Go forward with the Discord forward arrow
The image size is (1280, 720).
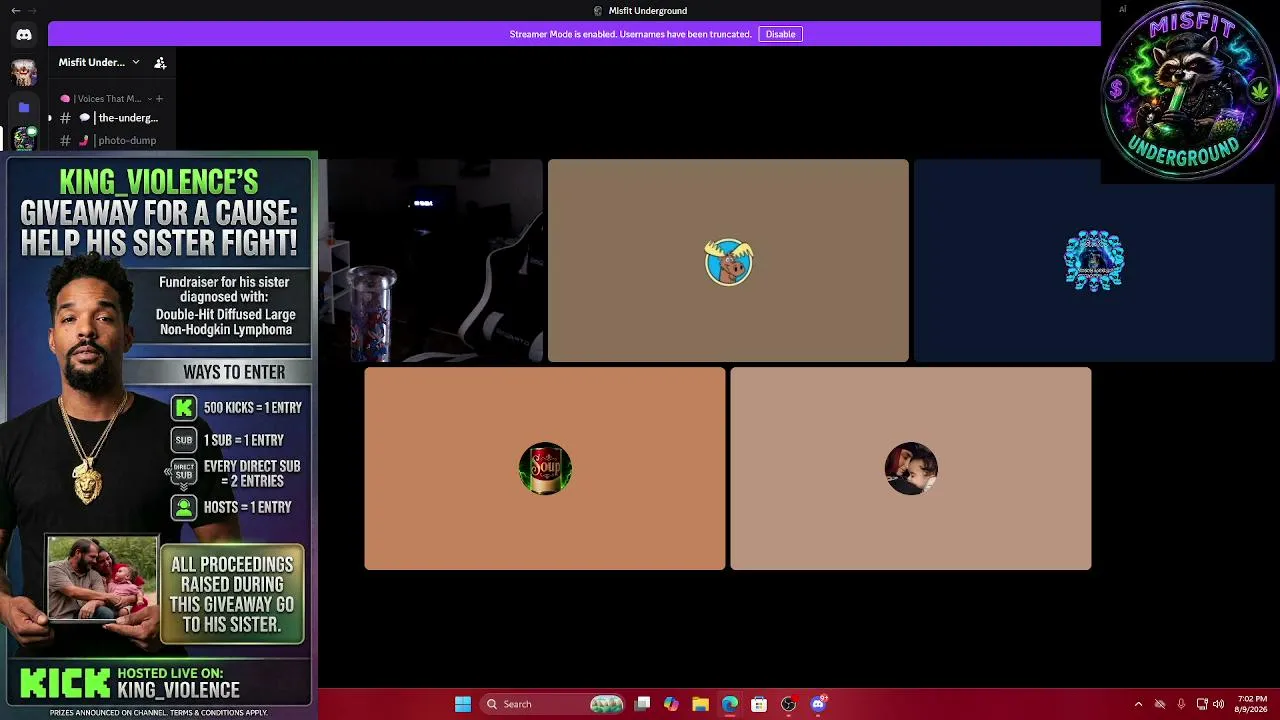coord(33,10)
